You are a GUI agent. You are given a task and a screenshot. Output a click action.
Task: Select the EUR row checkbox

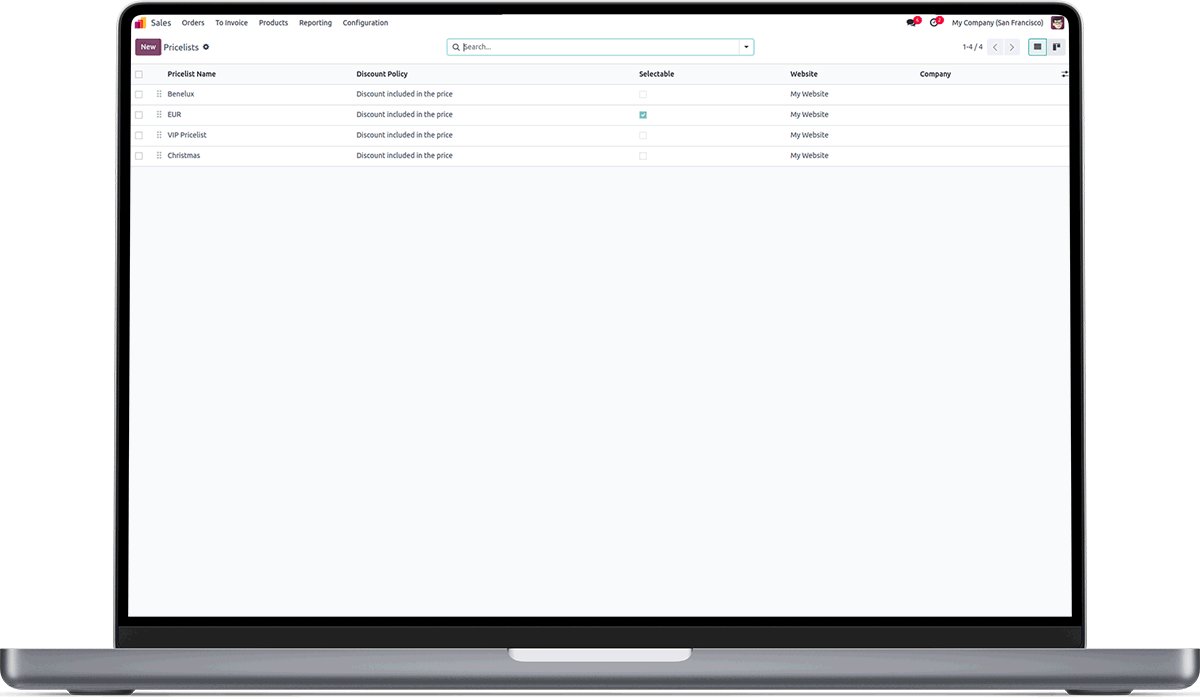139,115
